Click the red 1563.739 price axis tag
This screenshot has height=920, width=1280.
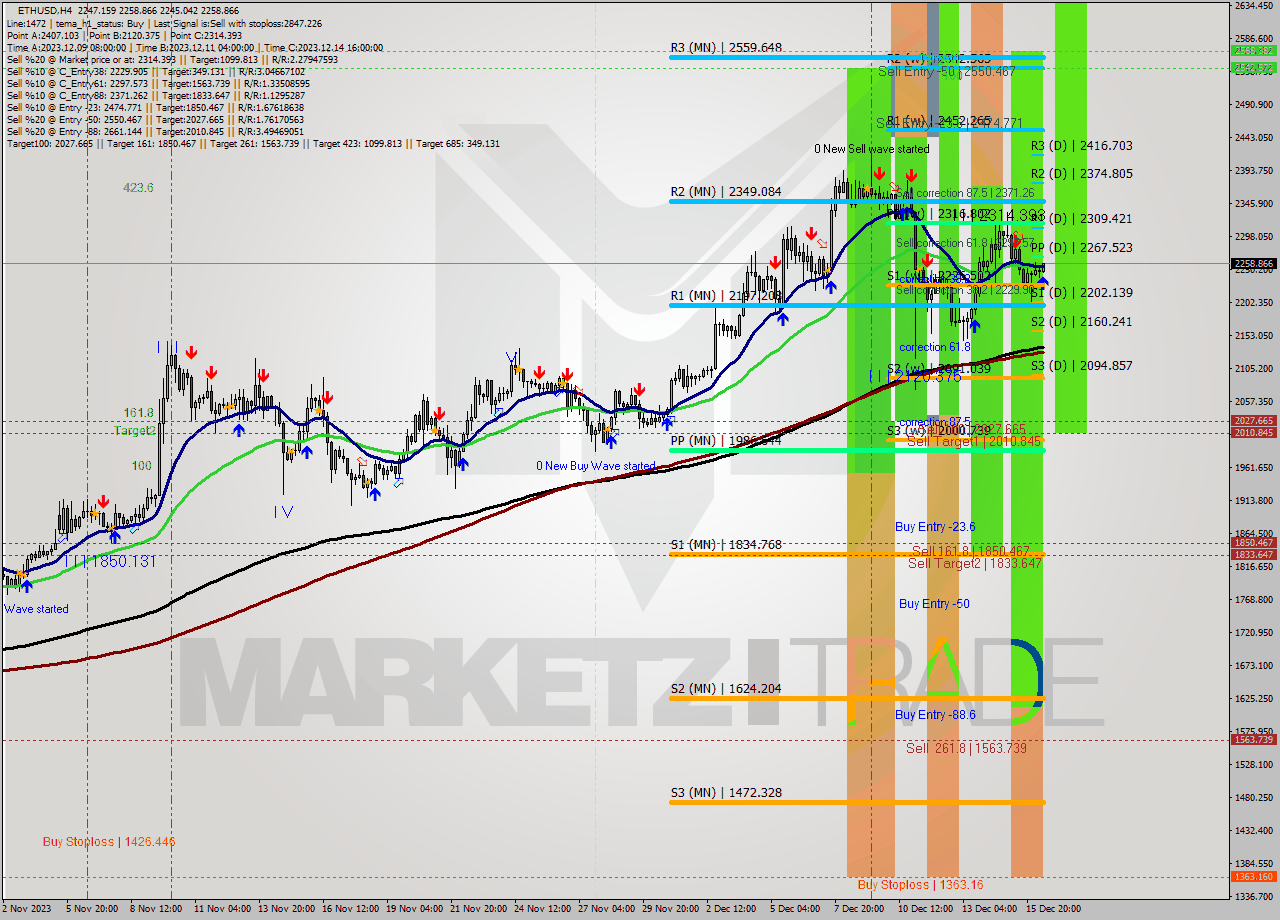coord(1253,740)
